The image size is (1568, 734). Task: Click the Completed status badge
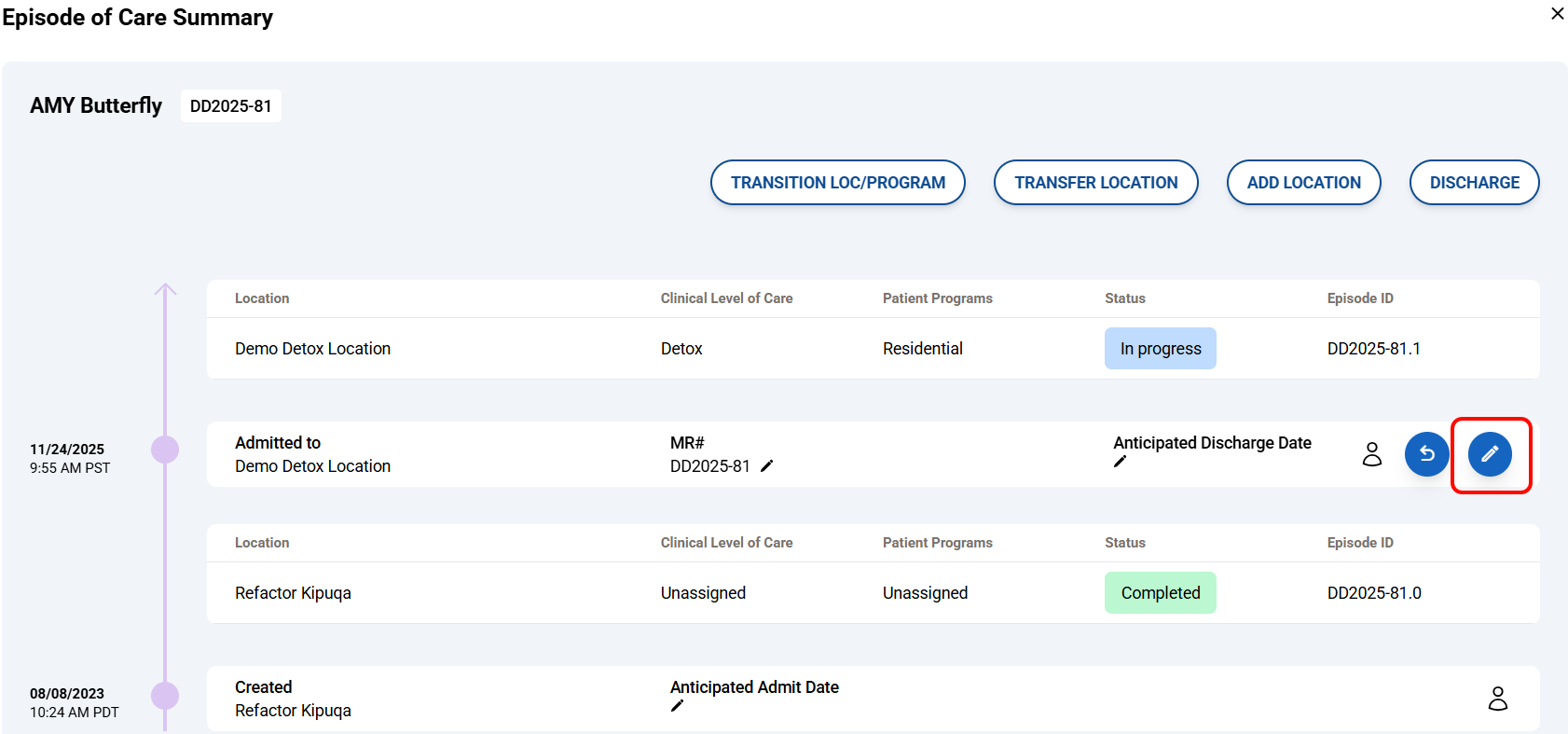click(x=1160, y=593)
